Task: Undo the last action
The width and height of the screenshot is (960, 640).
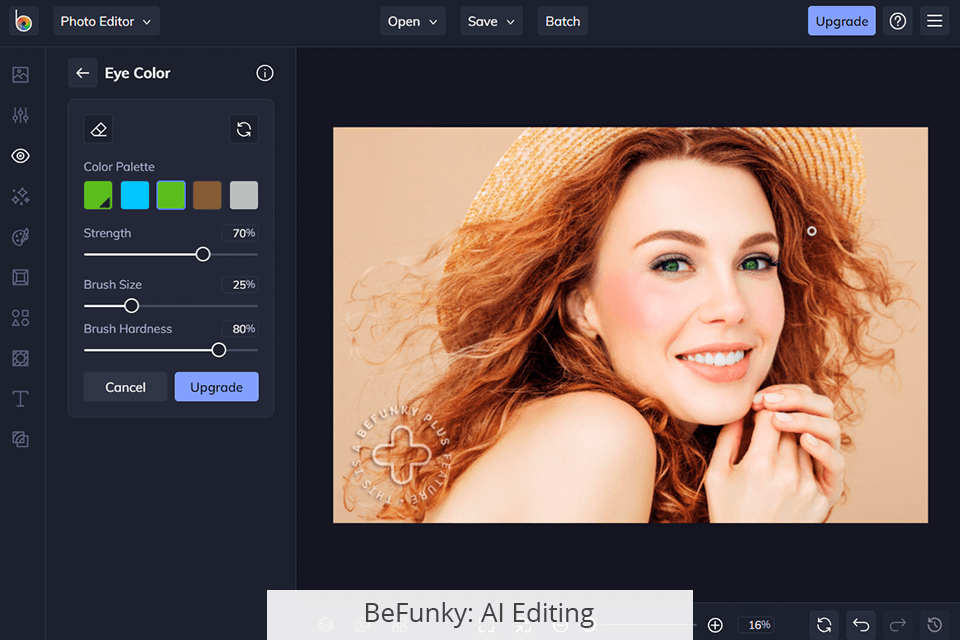Action: click(x=861, y=625)
